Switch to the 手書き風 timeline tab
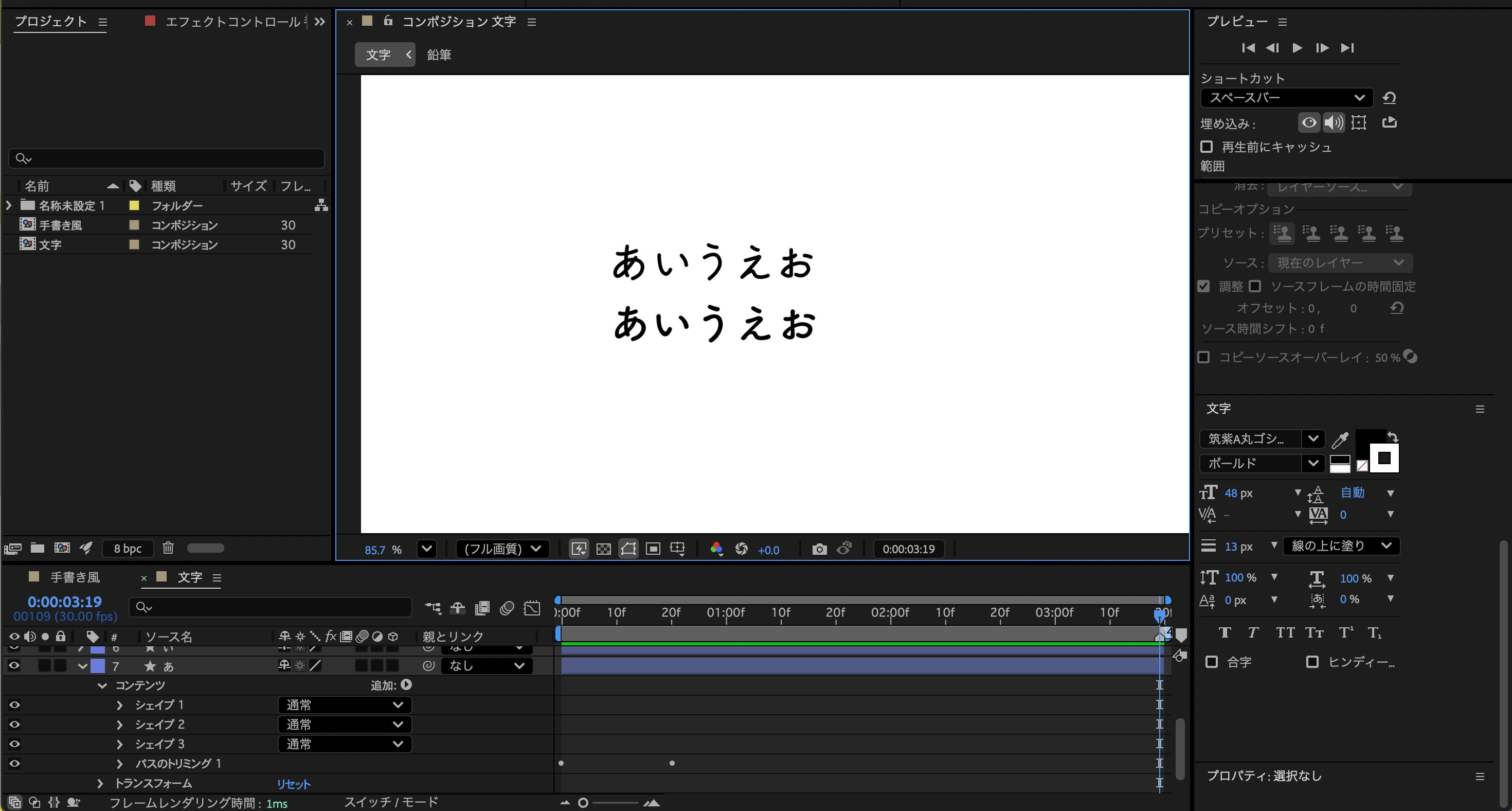The width and height of the screenshot is (1512, 811). pos(75,577)
